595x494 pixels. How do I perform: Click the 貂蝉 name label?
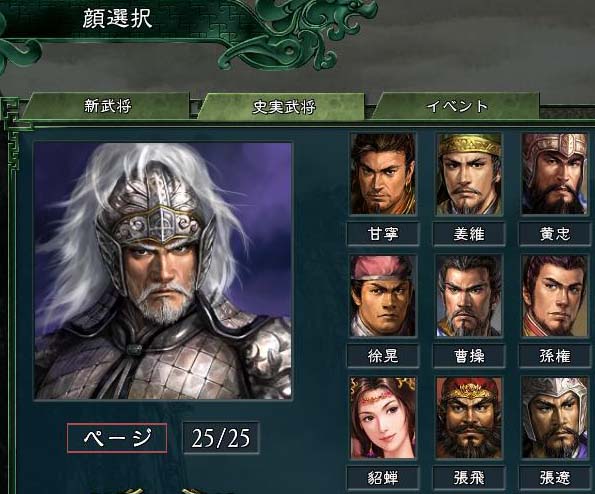click(x=383, y=478)
